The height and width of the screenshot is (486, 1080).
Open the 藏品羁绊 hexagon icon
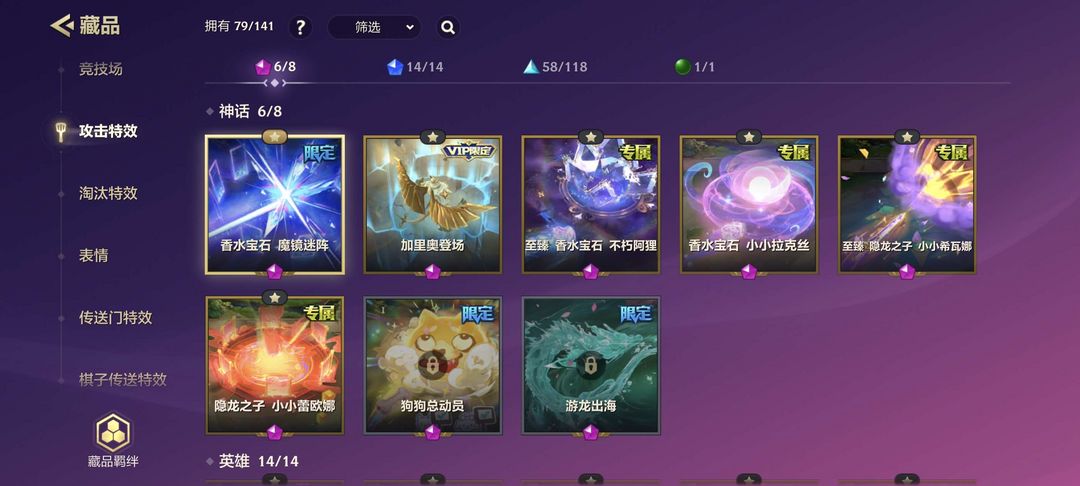(113, 432)
